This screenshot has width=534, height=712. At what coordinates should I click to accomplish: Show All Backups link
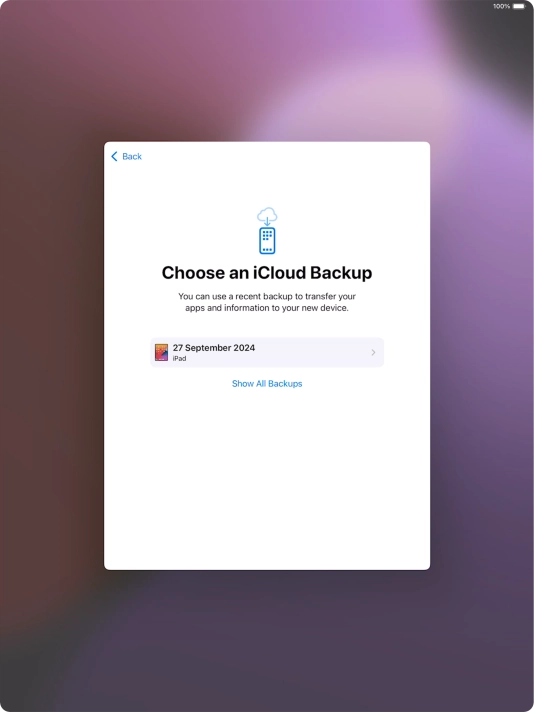click(x=267, y=384)
